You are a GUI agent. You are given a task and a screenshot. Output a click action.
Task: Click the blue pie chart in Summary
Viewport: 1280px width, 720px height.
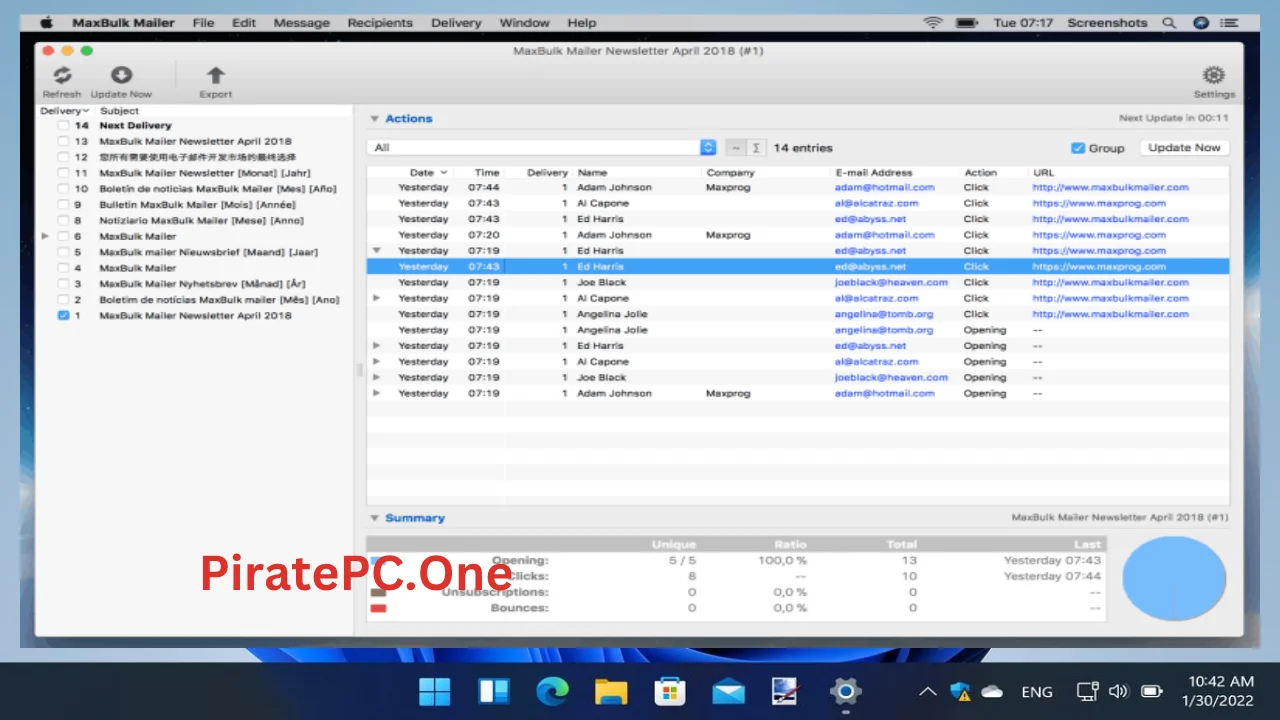coord(1173,577)
